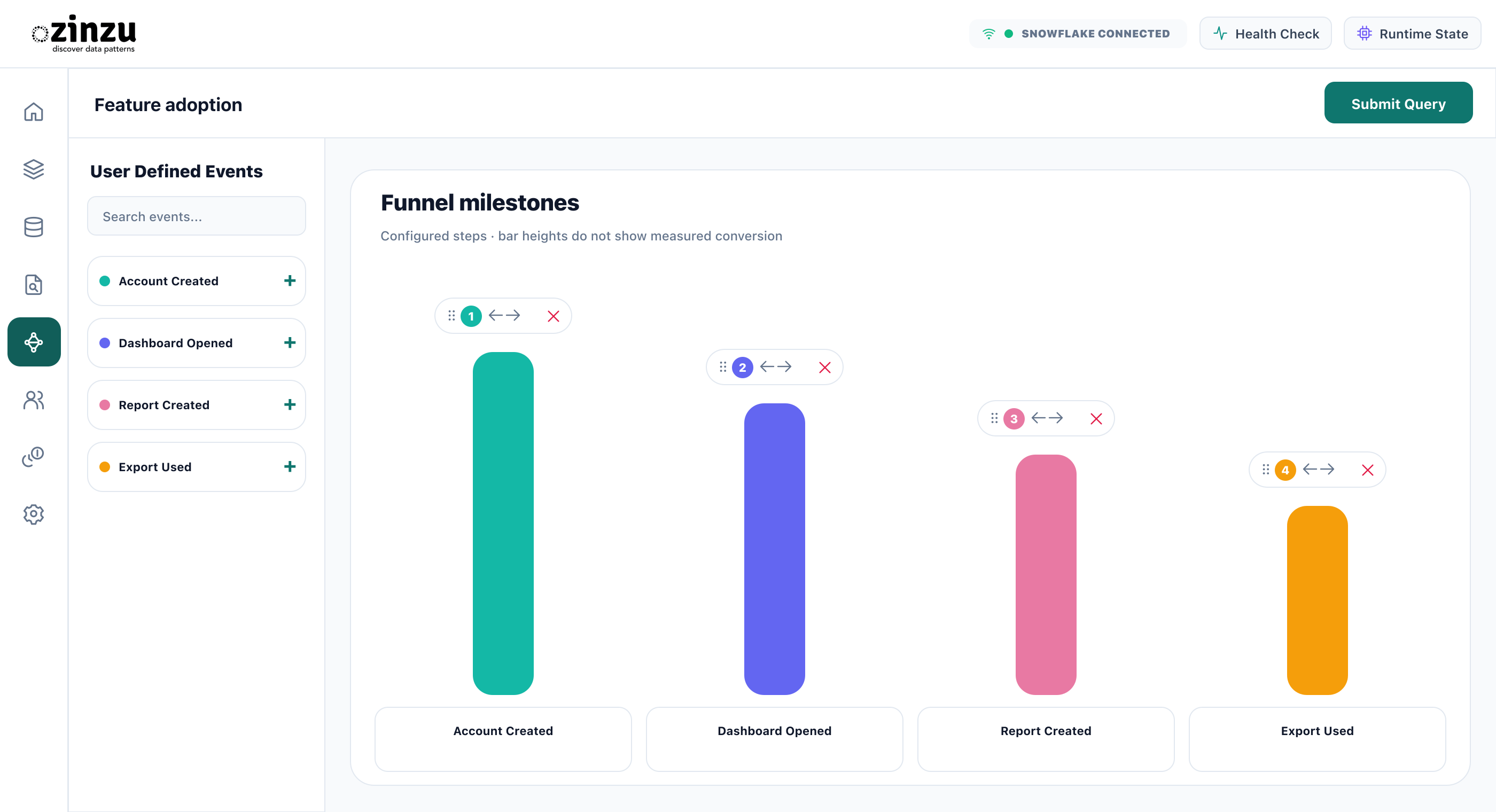
Task: Move step 3 left with the left arrow
Action: [x=1039, y=418]
